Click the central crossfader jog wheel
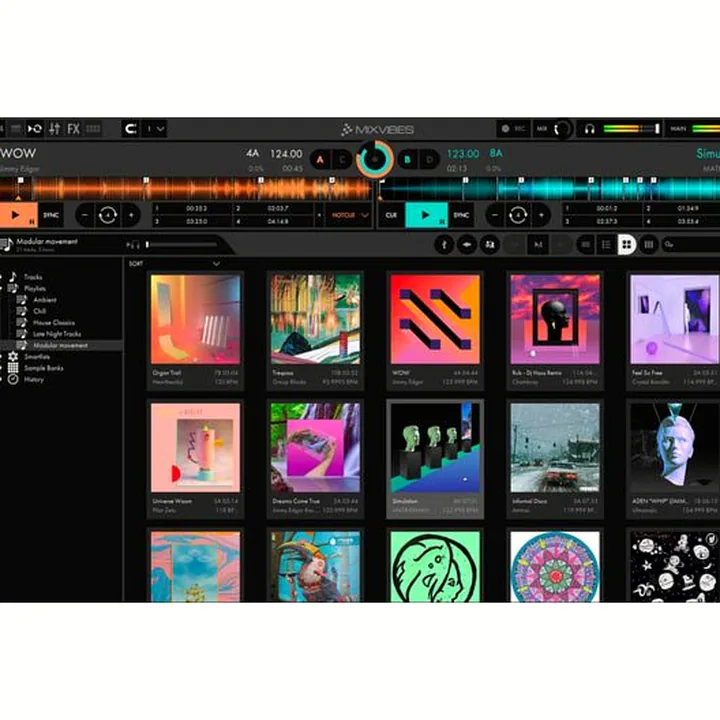720x720 pixels. pos(375,159)
